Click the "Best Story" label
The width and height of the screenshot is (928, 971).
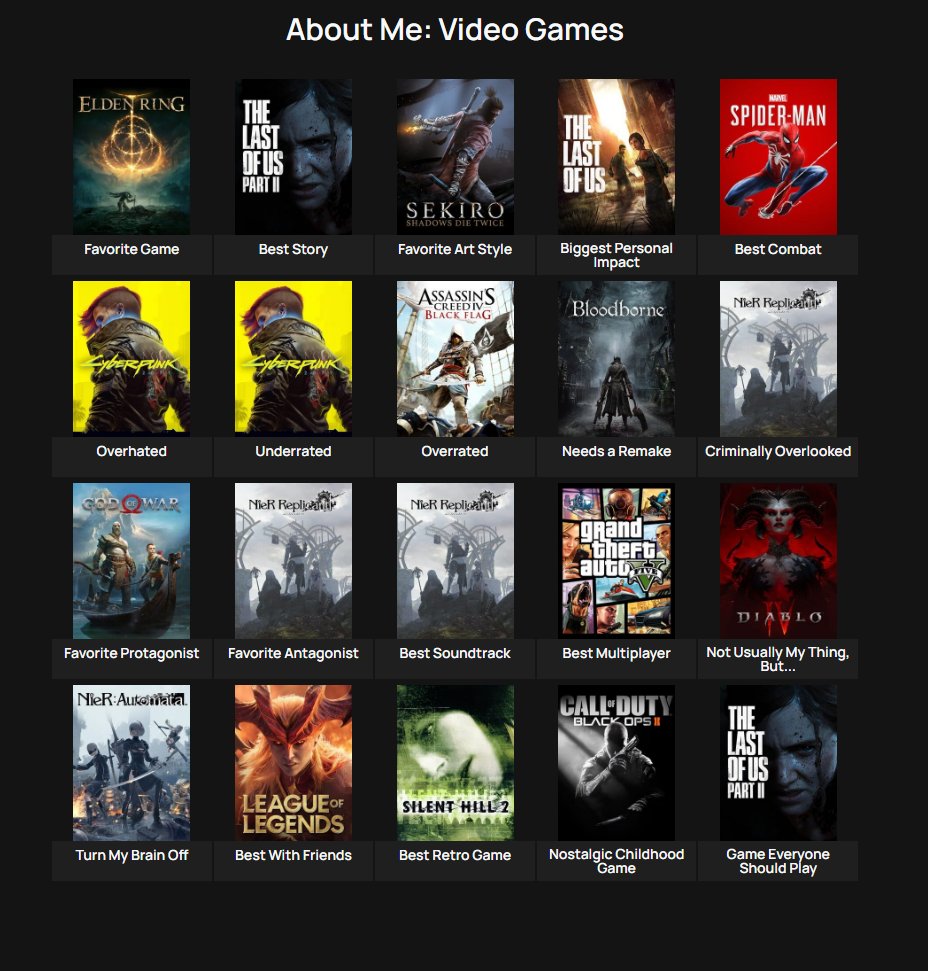click(293, 249)
